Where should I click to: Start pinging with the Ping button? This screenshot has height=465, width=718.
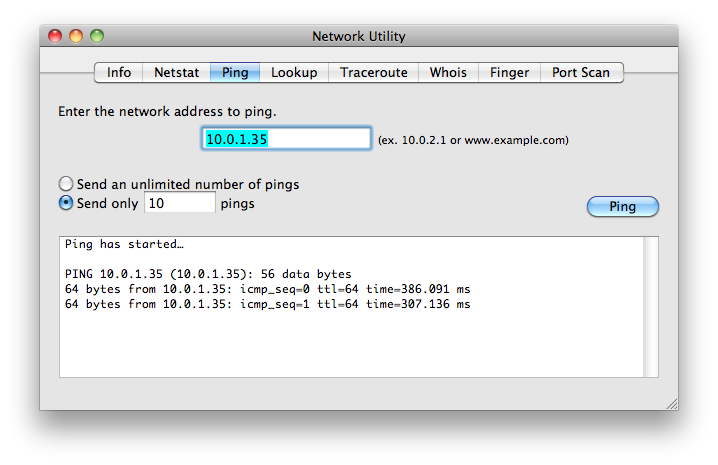pos(623,207)
